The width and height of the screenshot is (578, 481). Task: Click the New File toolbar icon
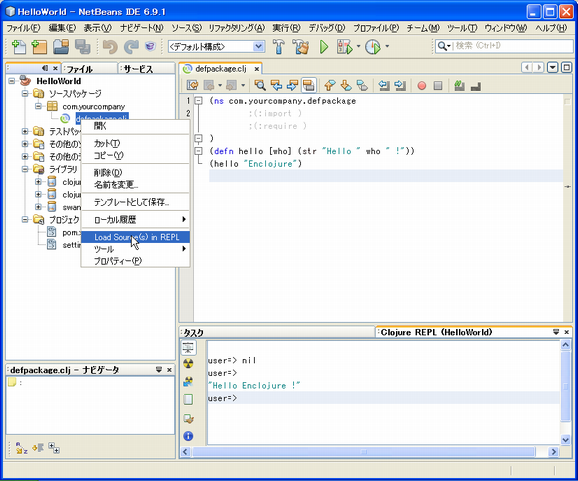(19, 47)
